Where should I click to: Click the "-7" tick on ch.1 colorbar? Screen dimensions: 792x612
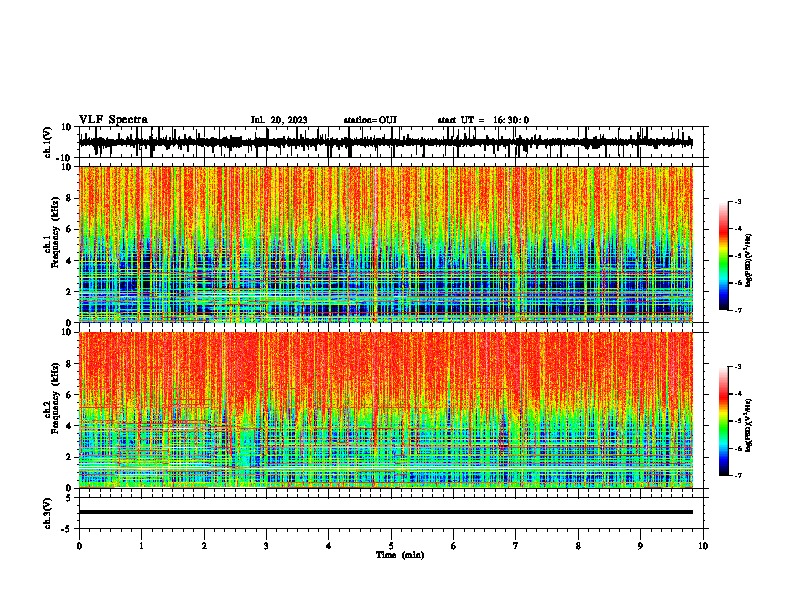(x=738, y=310)
